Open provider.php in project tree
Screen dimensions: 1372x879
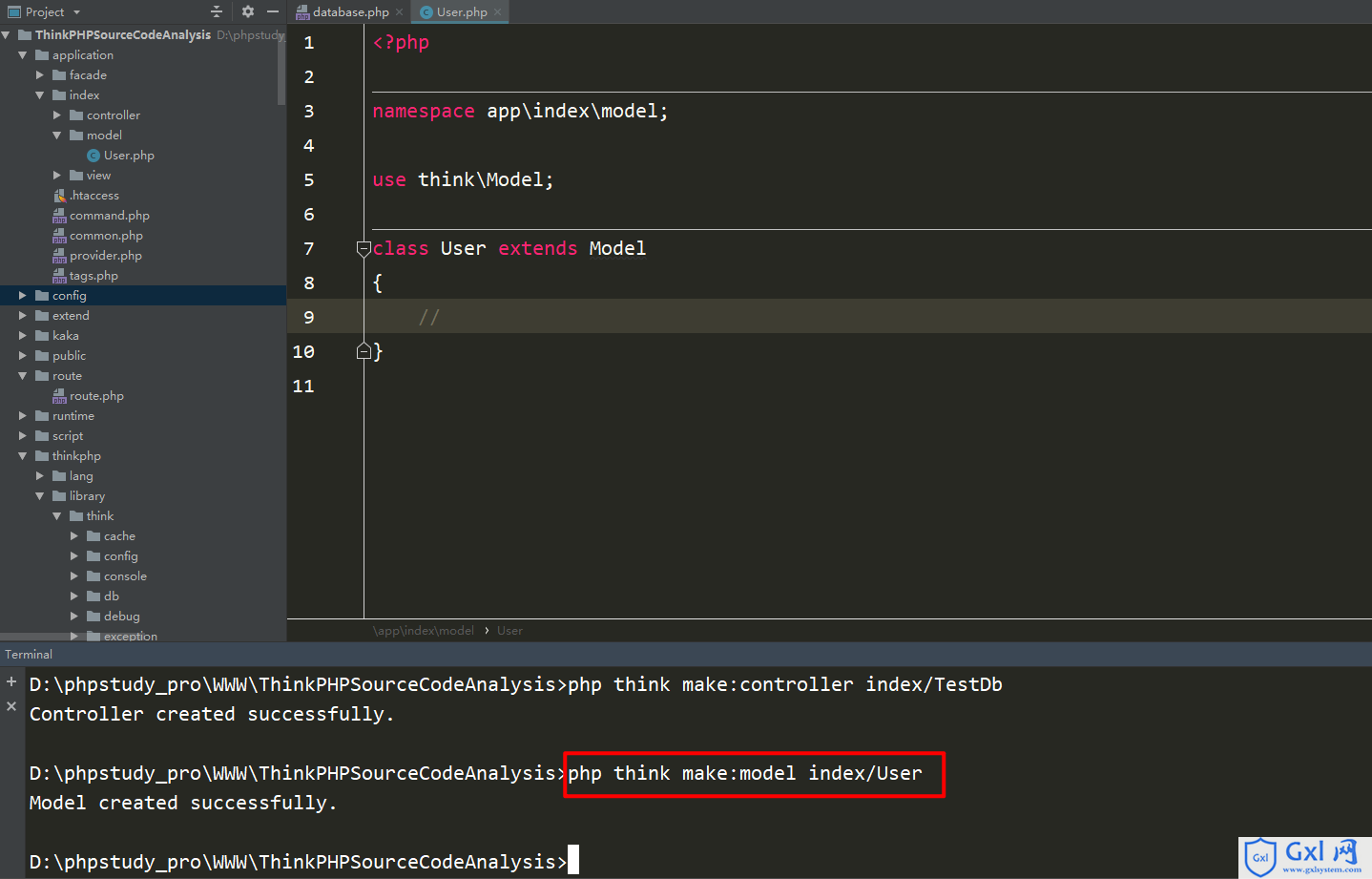[x=106, y=256]
